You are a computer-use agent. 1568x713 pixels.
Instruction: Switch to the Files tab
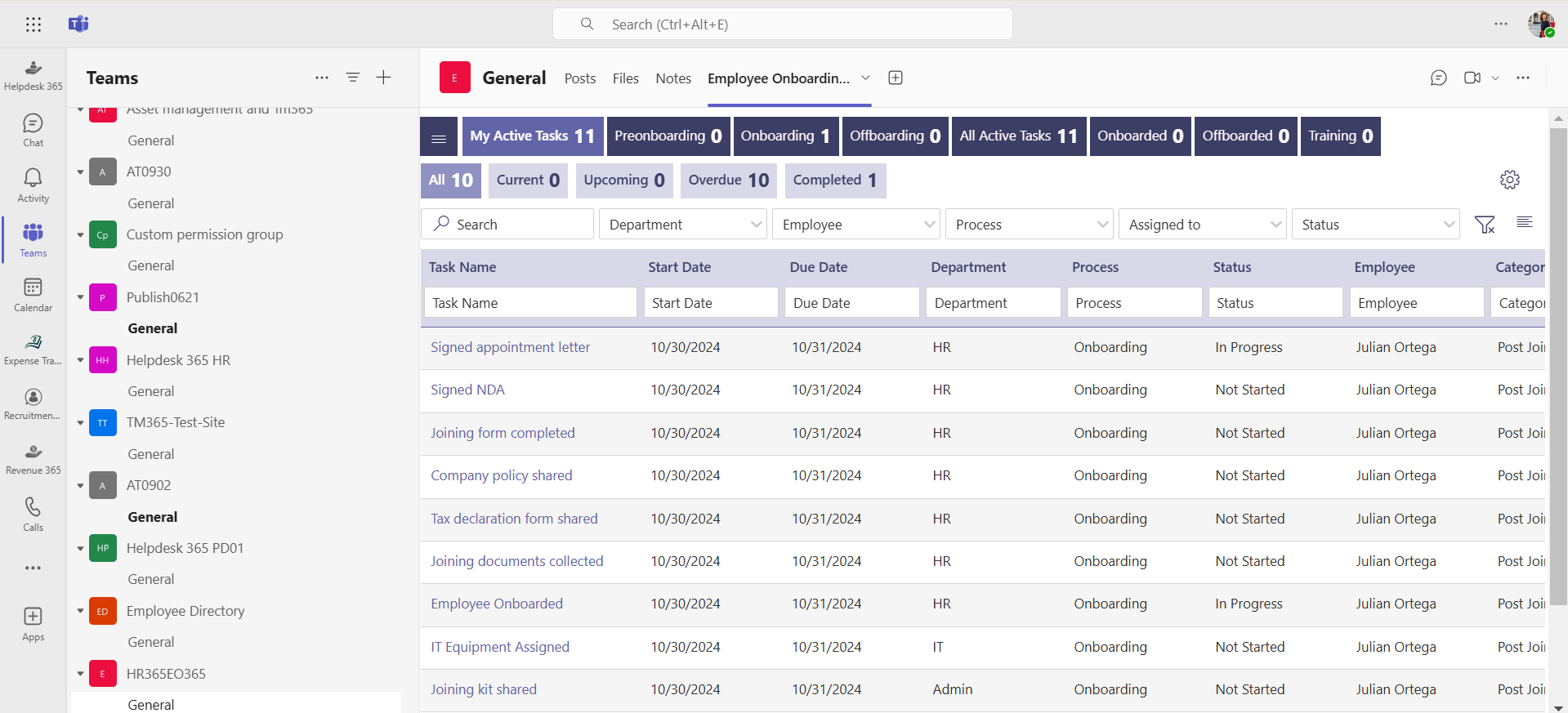pos(626,78)
